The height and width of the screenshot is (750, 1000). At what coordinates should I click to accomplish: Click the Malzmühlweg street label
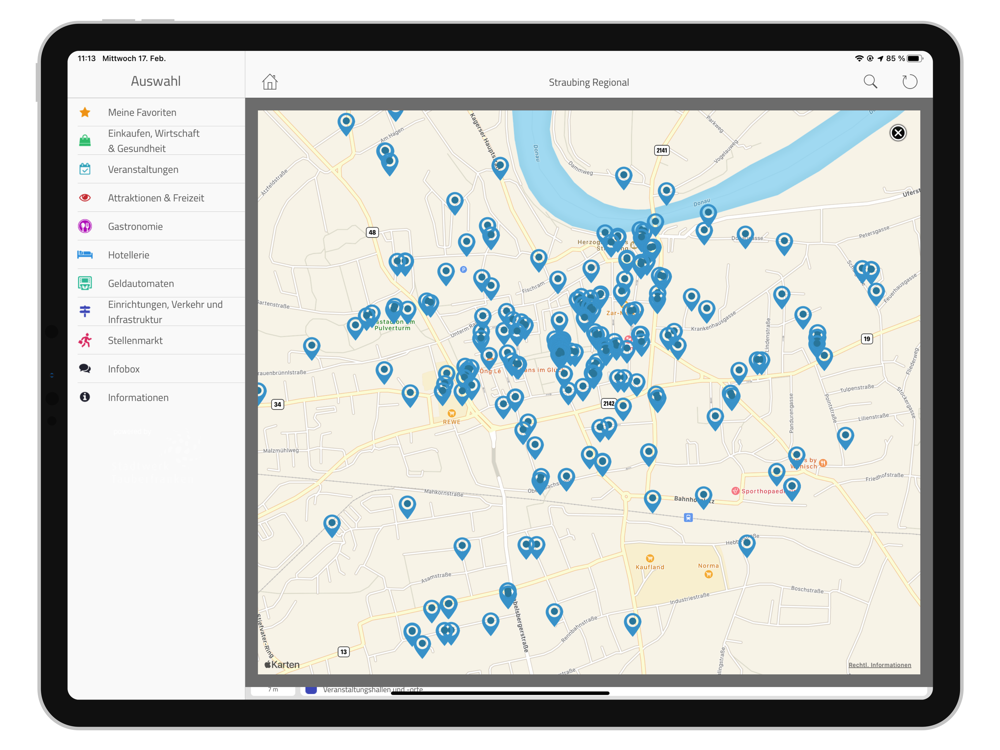[281, 450]
